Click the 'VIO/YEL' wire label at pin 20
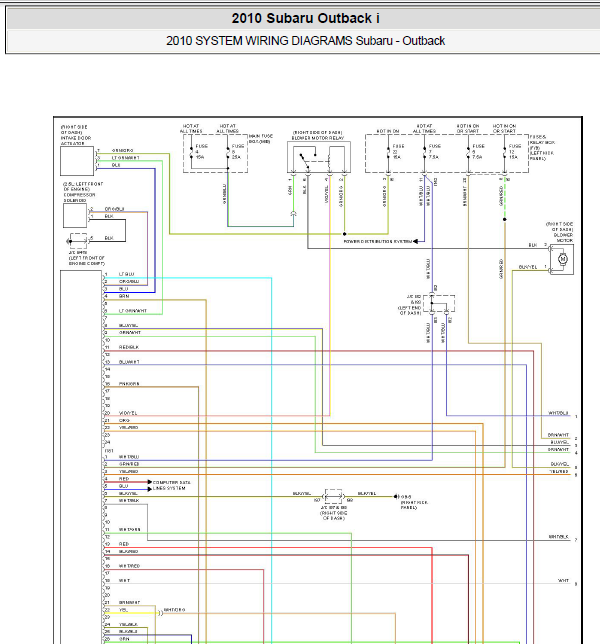Screen dimensions: 600x644 (128, 413)
